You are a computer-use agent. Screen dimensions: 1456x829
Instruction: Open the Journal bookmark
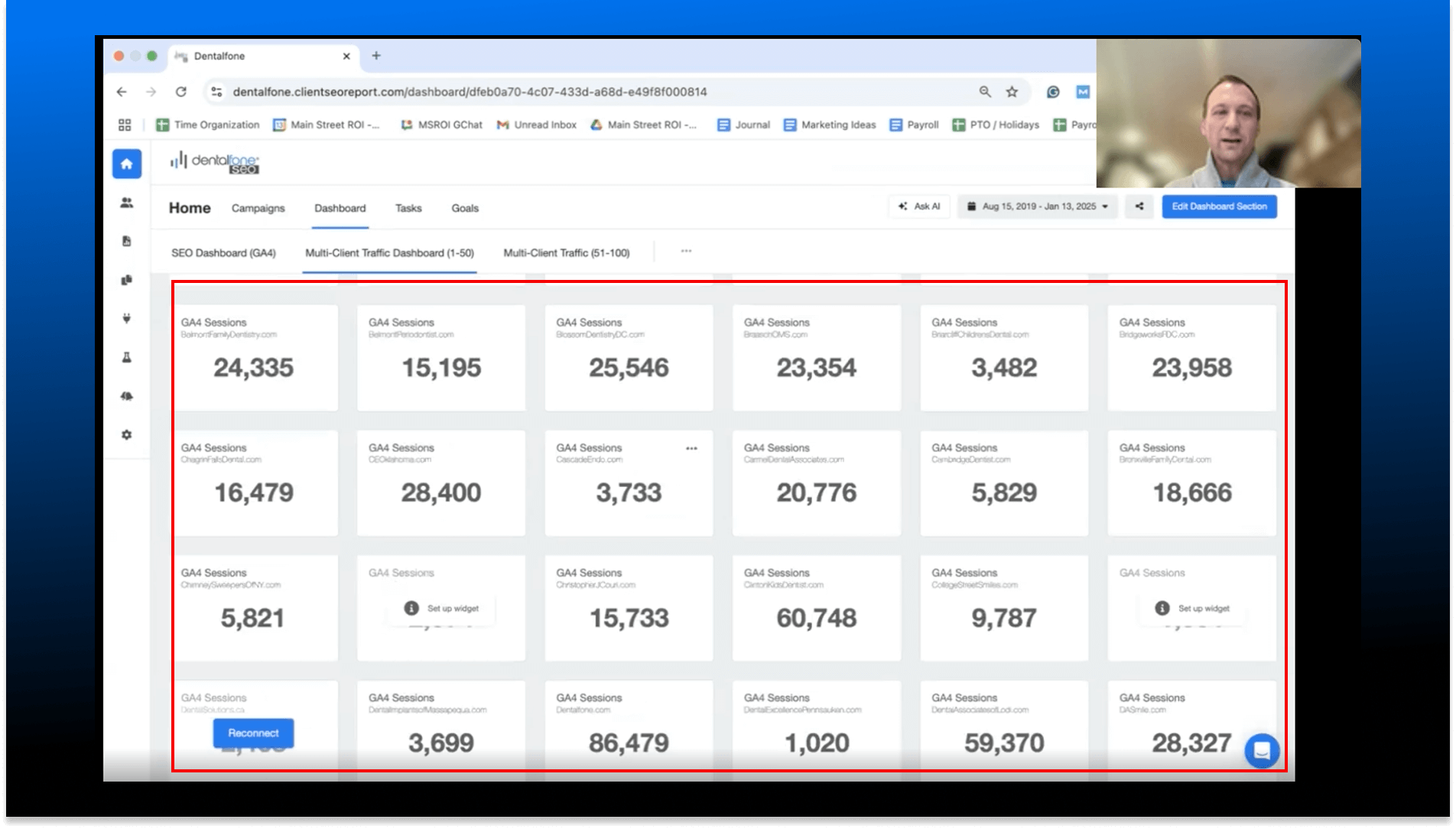(743, 125)
